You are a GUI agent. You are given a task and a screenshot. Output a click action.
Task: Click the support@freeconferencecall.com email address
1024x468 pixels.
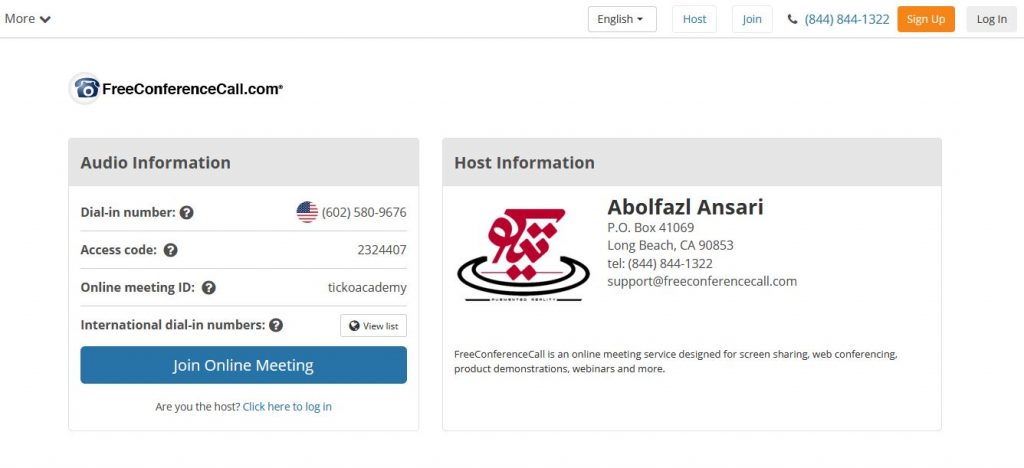pos(702,281)
